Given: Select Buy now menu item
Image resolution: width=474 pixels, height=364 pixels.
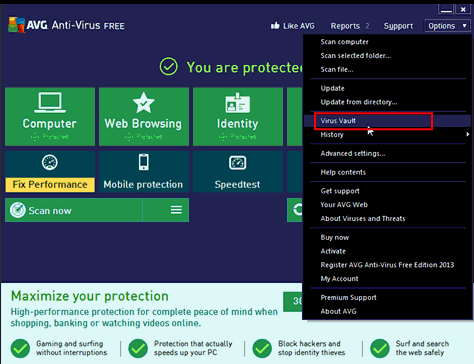Looking at the screenshot, I should pos(335,237).
